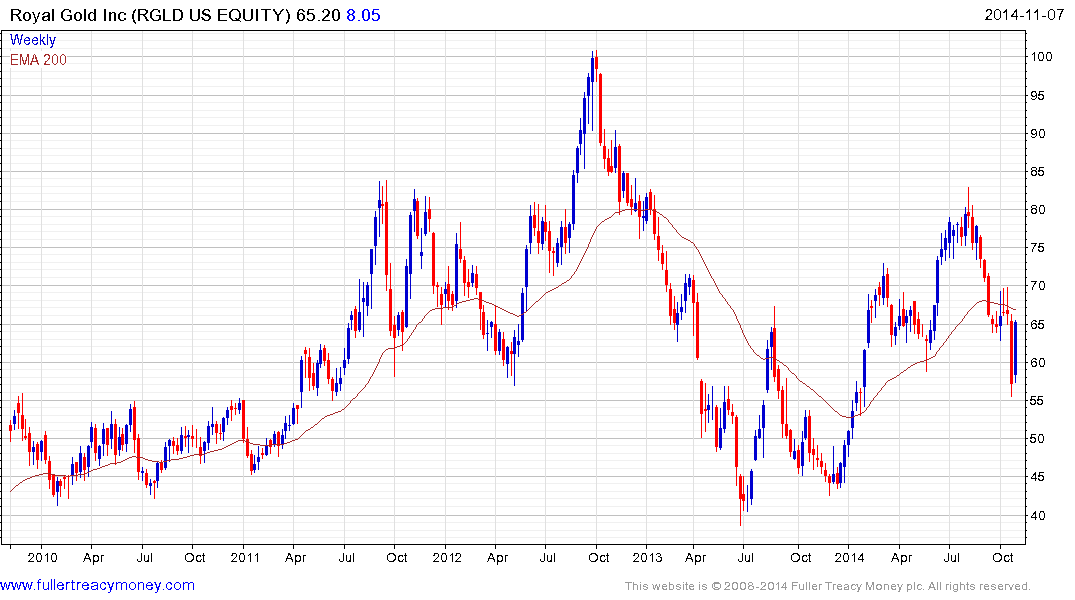
Task: Select the 2013 label on the time axis
Action: pos(647,557)
